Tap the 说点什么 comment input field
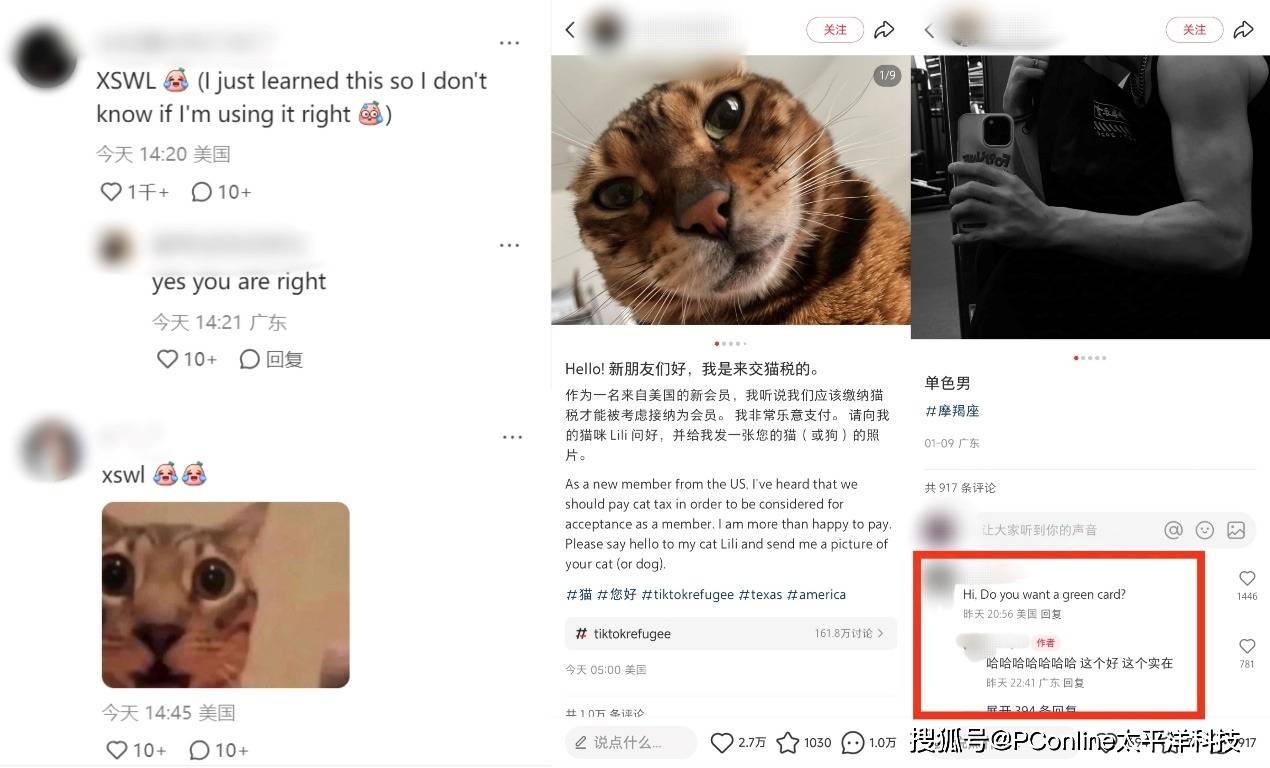 click(631, 742)
